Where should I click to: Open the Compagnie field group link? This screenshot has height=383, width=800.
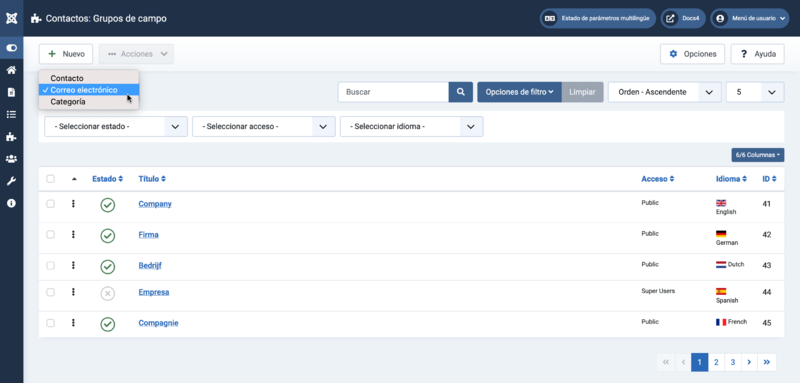click(158, 323)
